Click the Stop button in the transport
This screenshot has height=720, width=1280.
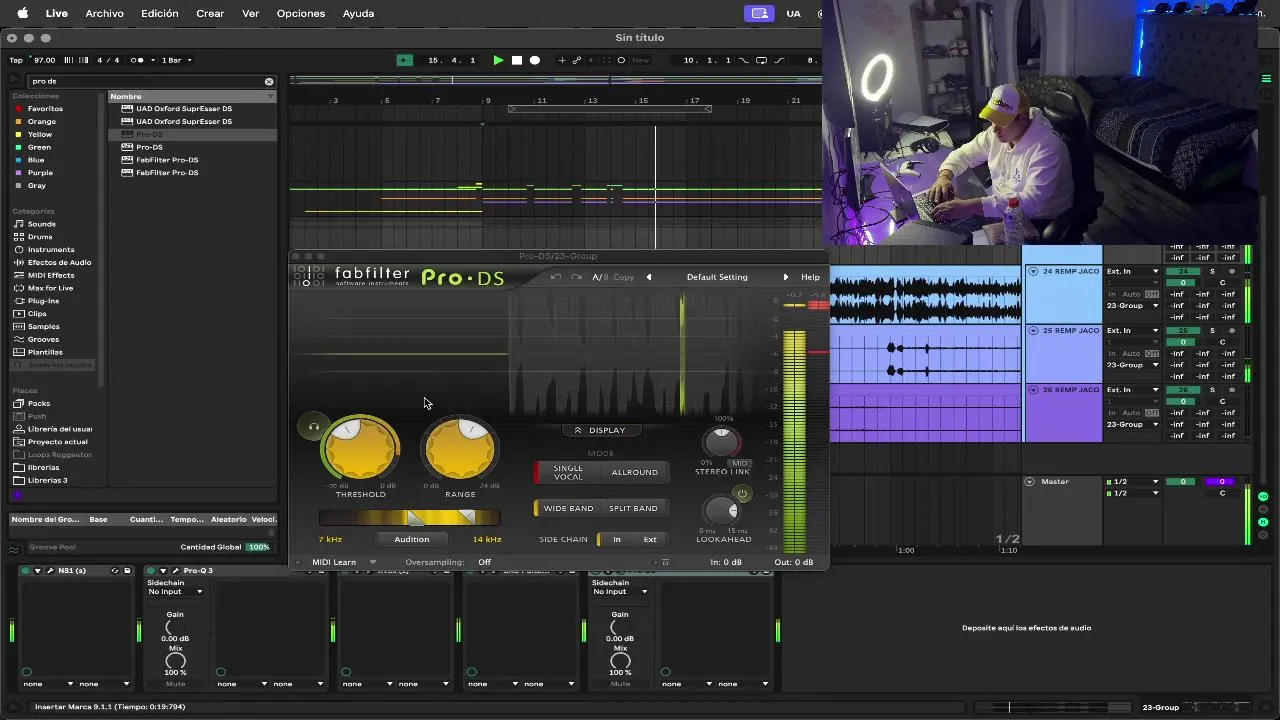(517, 60)
